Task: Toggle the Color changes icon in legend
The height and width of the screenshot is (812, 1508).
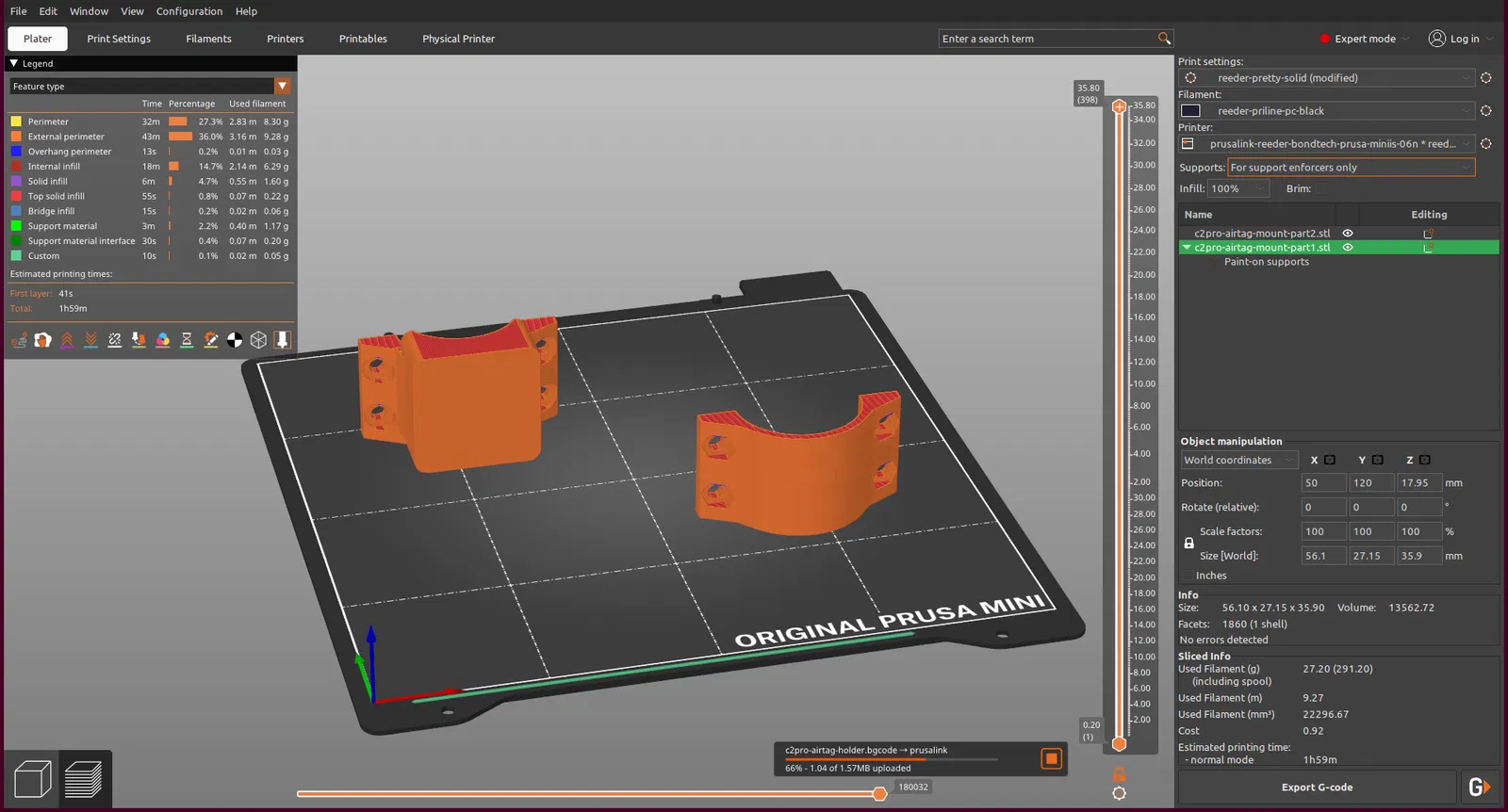Action: click(163, 340)
